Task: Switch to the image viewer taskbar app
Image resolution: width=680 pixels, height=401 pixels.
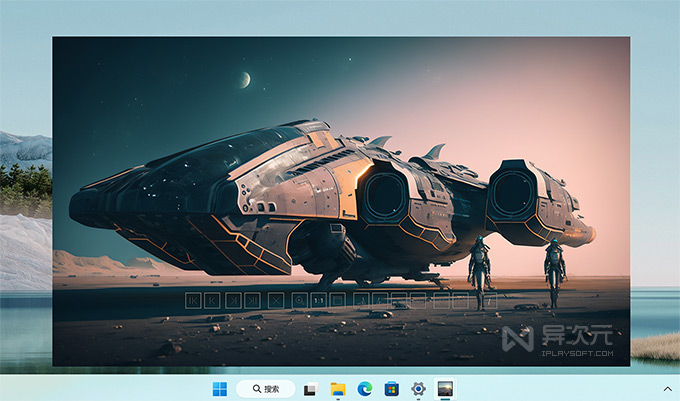Action: [x=446, y=389]
